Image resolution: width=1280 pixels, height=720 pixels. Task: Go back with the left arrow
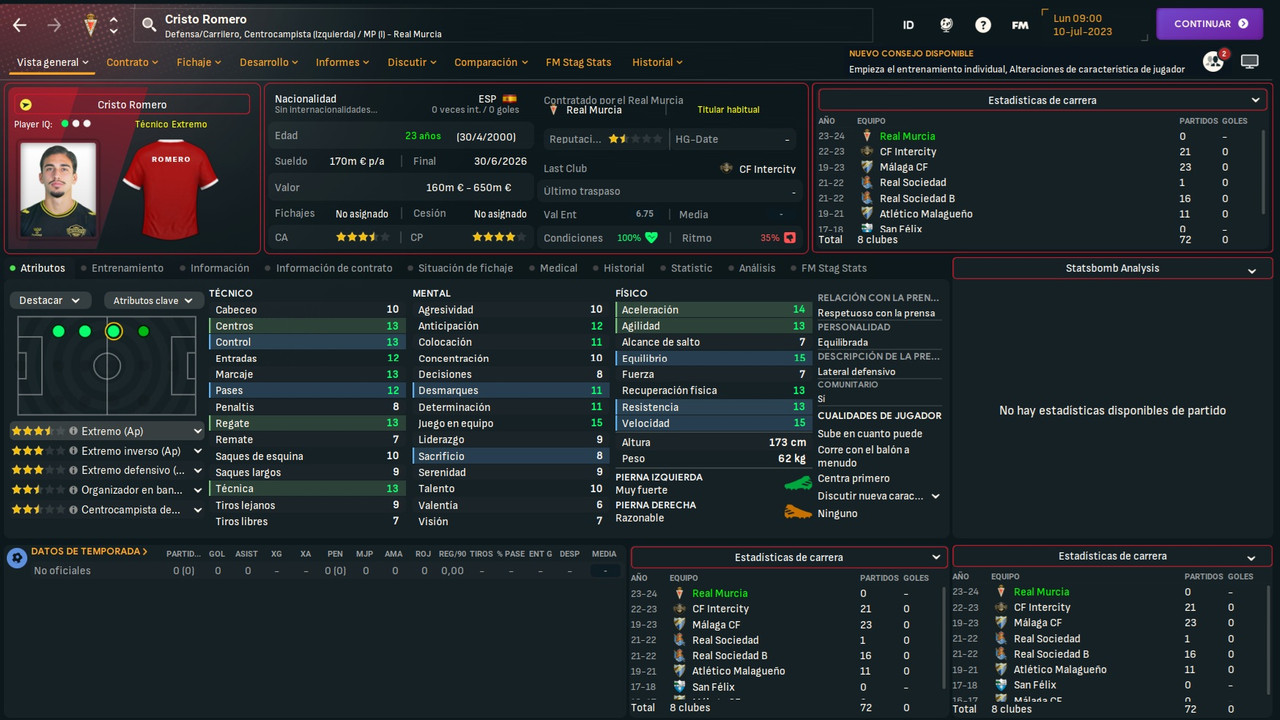pos(20,25)
